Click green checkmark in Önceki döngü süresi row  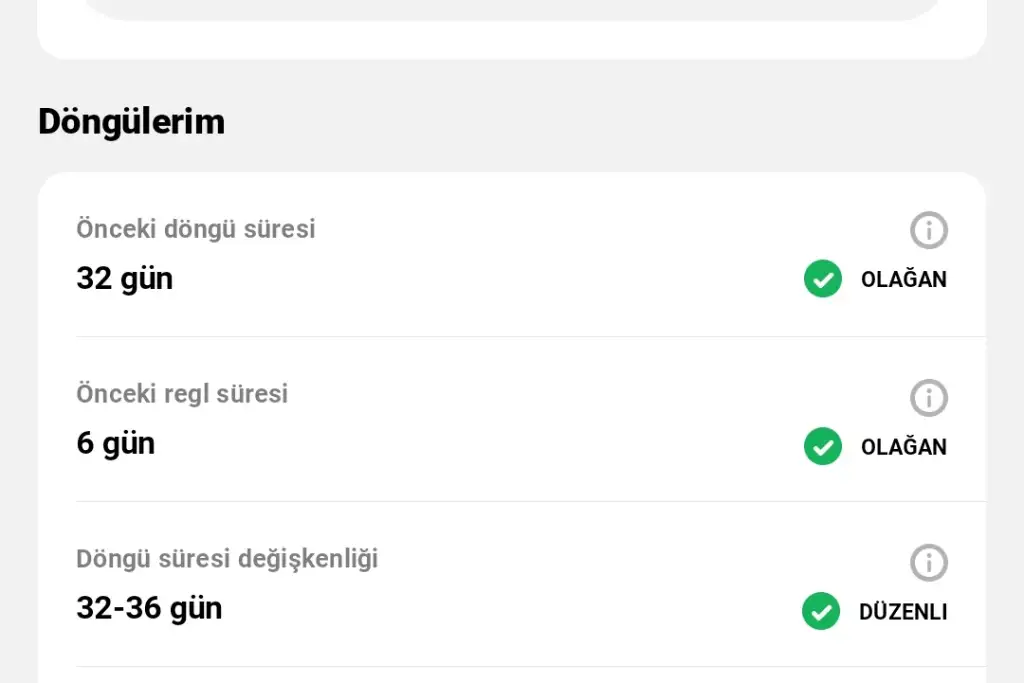coord(823,279)
